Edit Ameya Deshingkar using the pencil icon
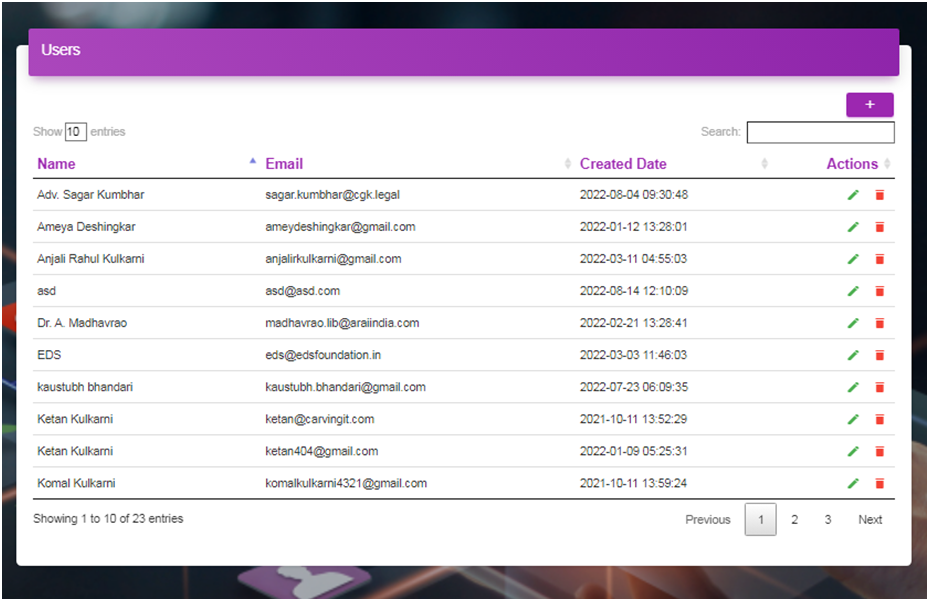Screen dimensions: 929x601 pos(853,227)
